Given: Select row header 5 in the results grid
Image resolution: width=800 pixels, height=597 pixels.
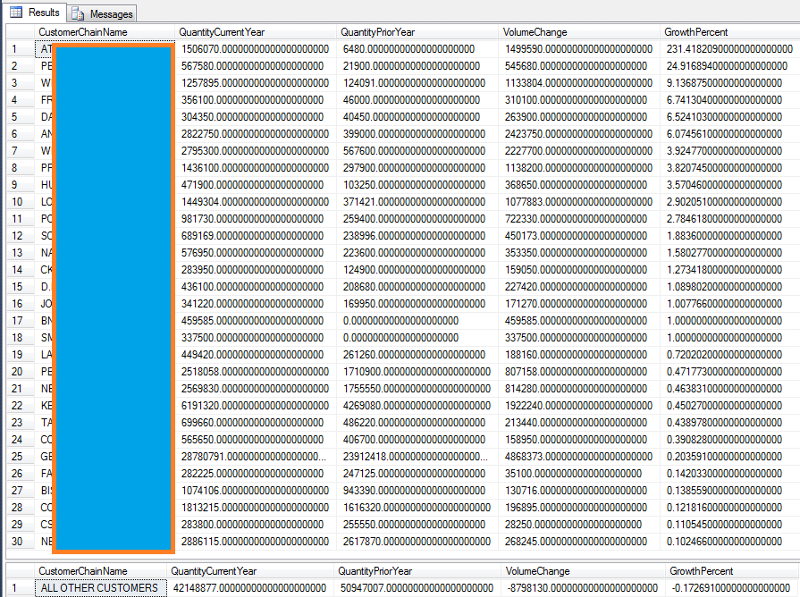Looking at the screenshot, I should (x=20, y=117).
